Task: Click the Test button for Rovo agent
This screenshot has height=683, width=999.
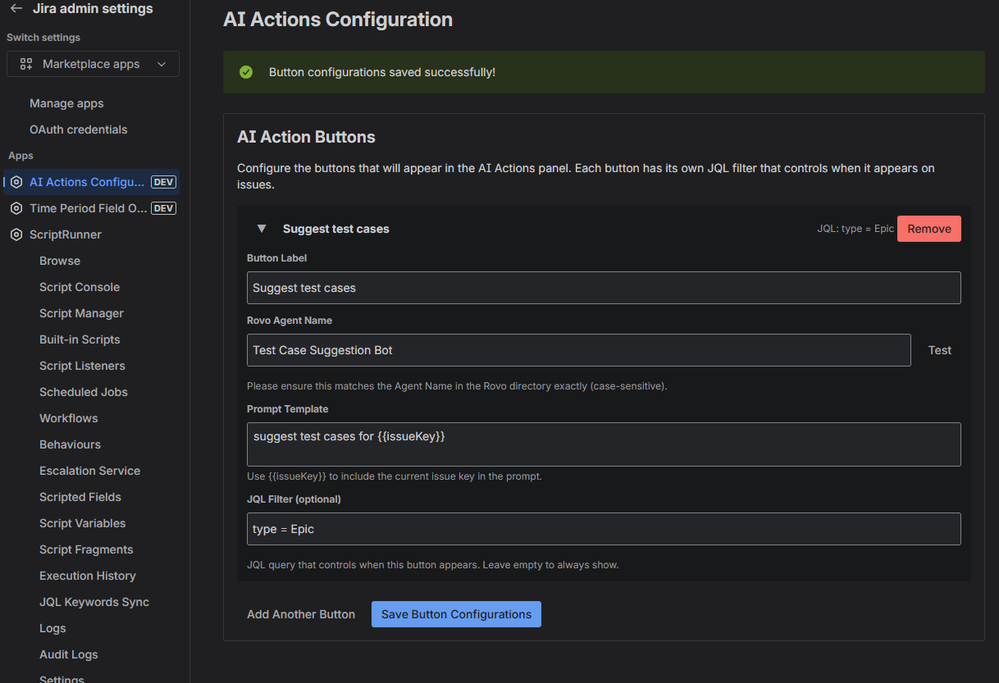Action: click(x=939, y=350)
